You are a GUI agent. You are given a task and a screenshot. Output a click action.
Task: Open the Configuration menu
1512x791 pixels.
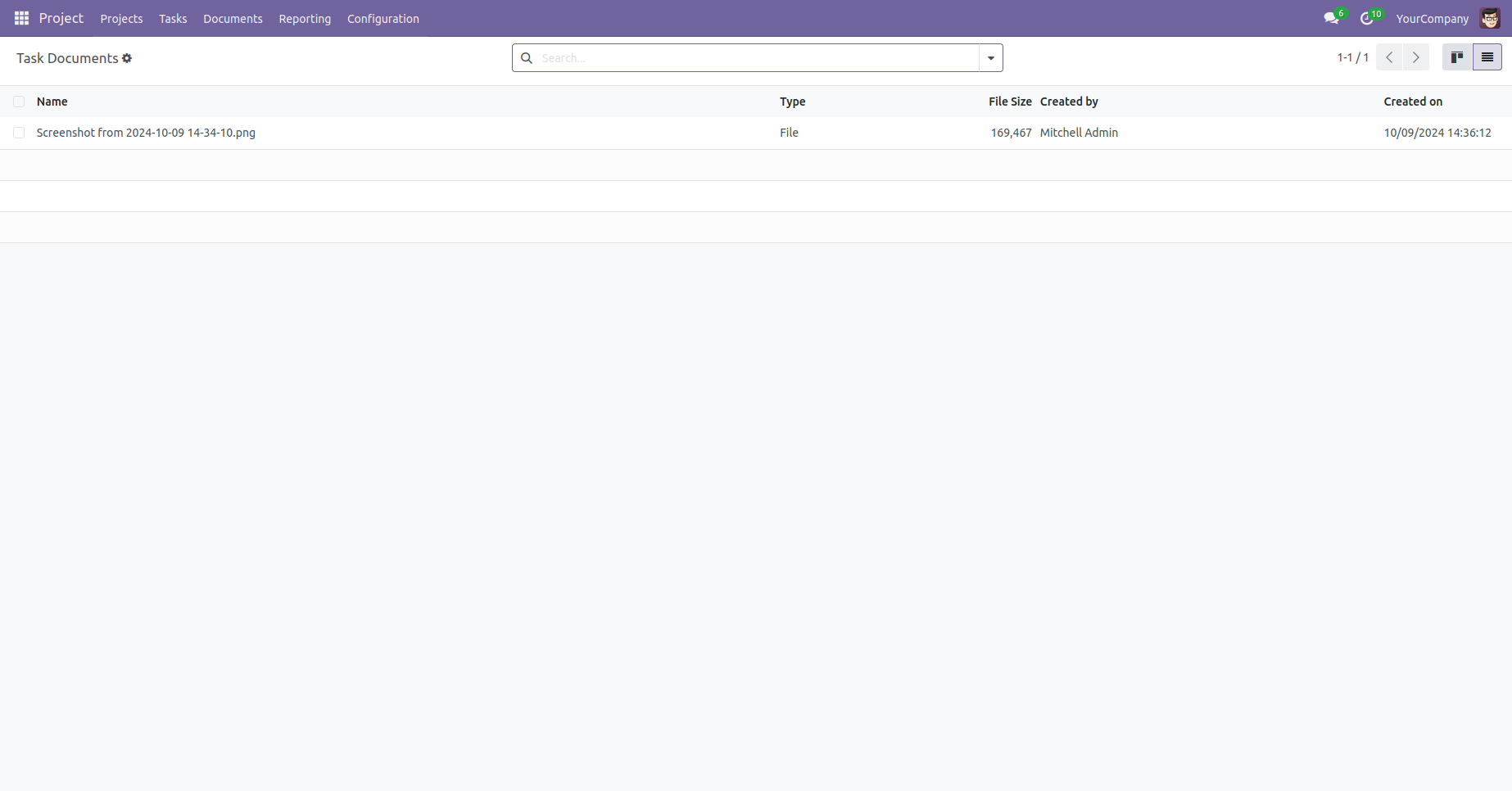click(x=383, y=18)
